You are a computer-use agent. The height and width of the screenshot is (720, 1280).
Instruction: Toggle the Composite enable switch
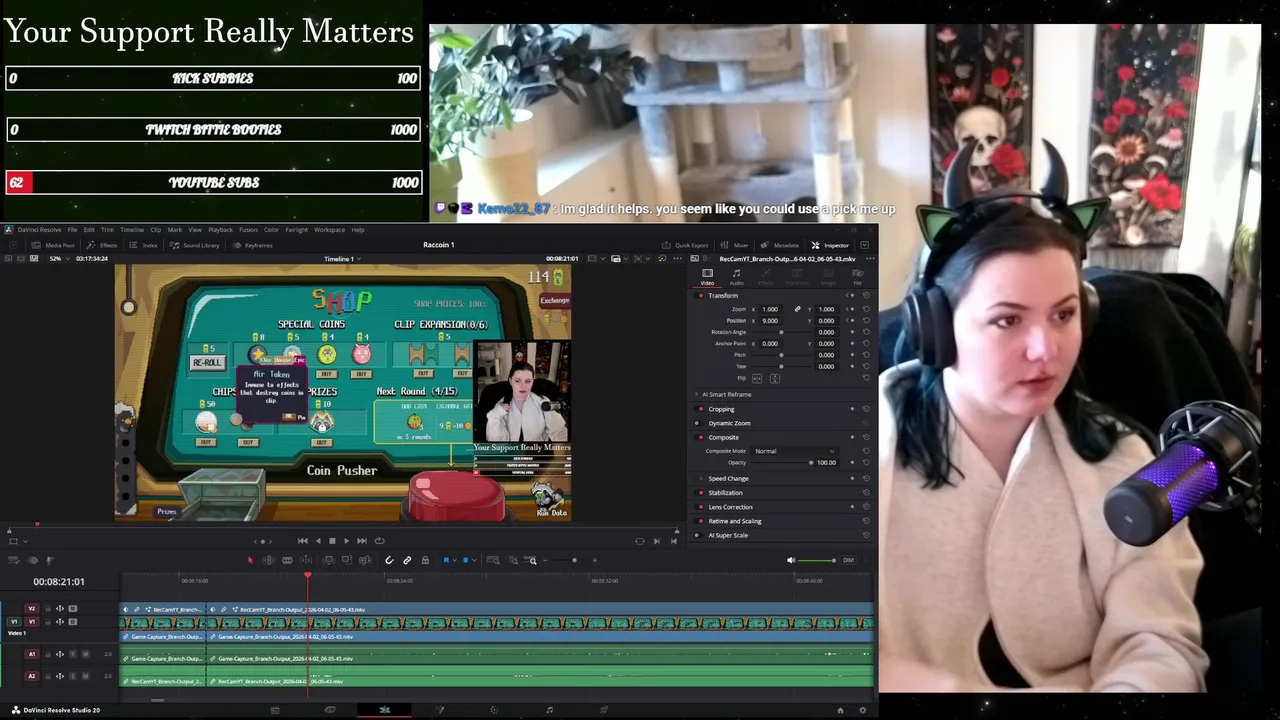pyautogui.click(x=698, y=437)
